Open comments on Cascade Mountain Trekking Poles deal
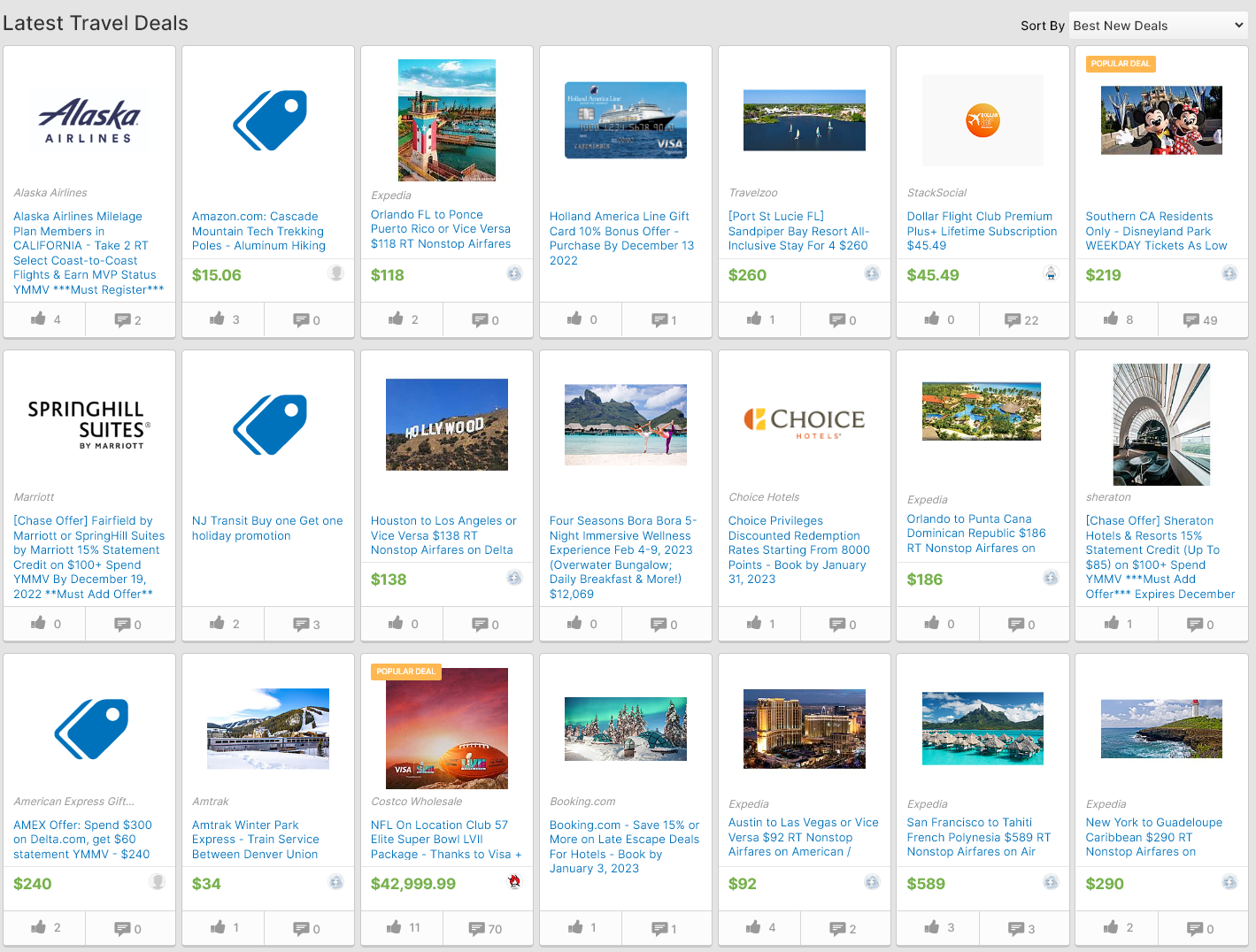The width and height of the screenshot is (1256, 952). (308, 319)
